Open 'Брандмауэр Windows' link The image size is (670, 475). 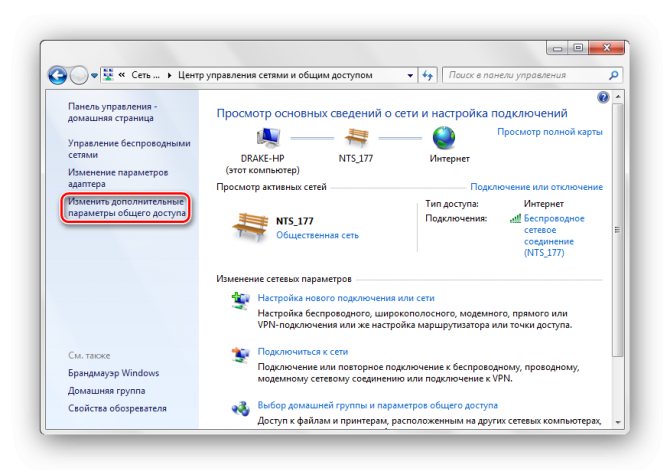(x=113, y=373)
